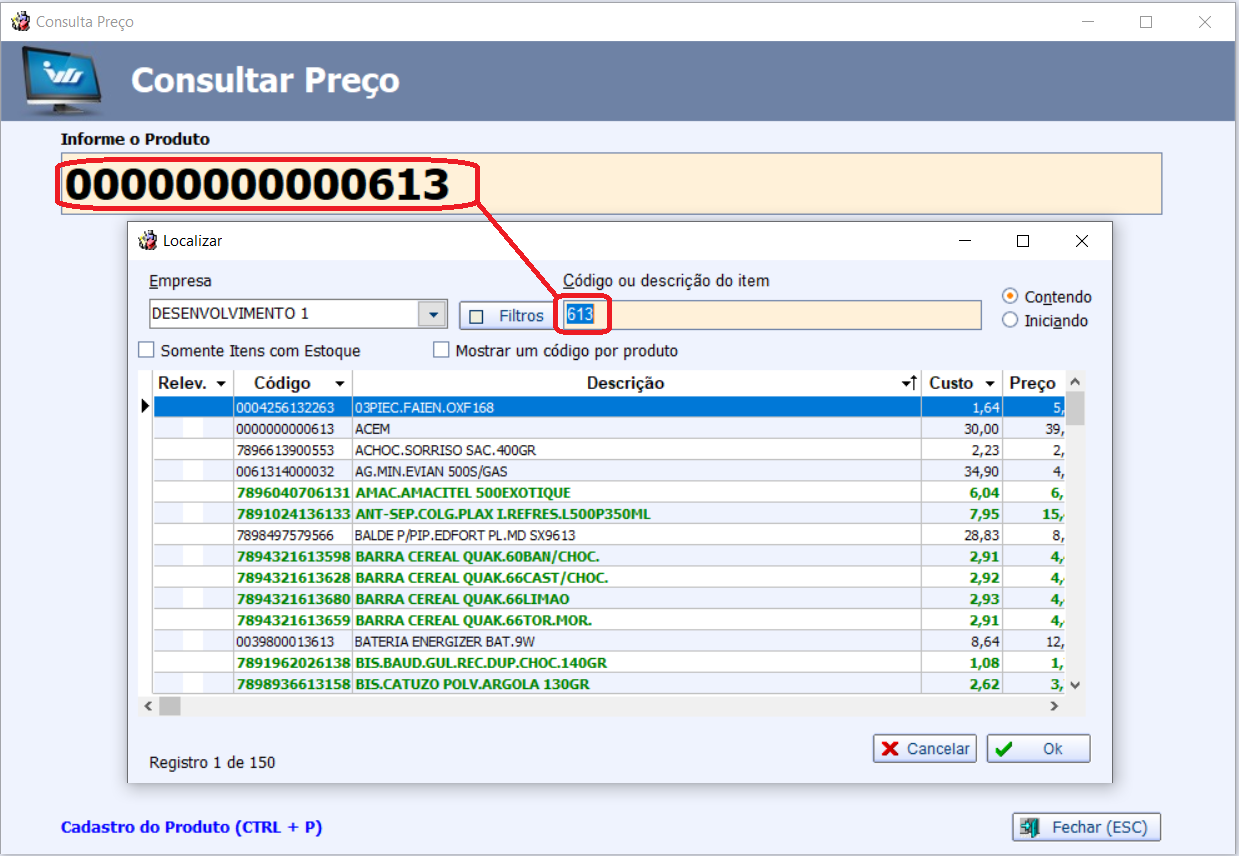The image size is (1239, 856).
Task: Select the Iniciando radio option
Action: click(1010, 321)
